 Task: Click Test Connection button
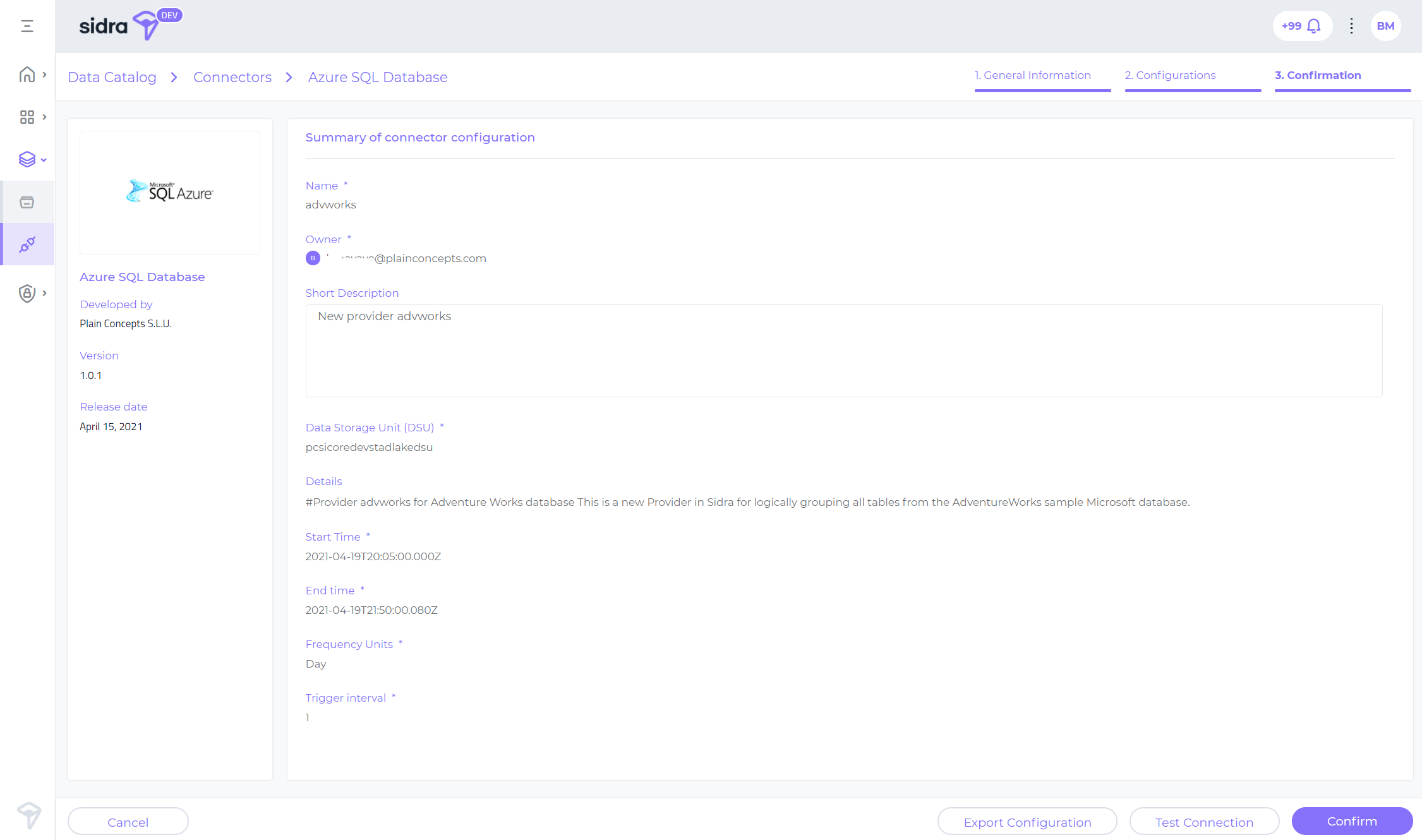[x=1204, y=822]
